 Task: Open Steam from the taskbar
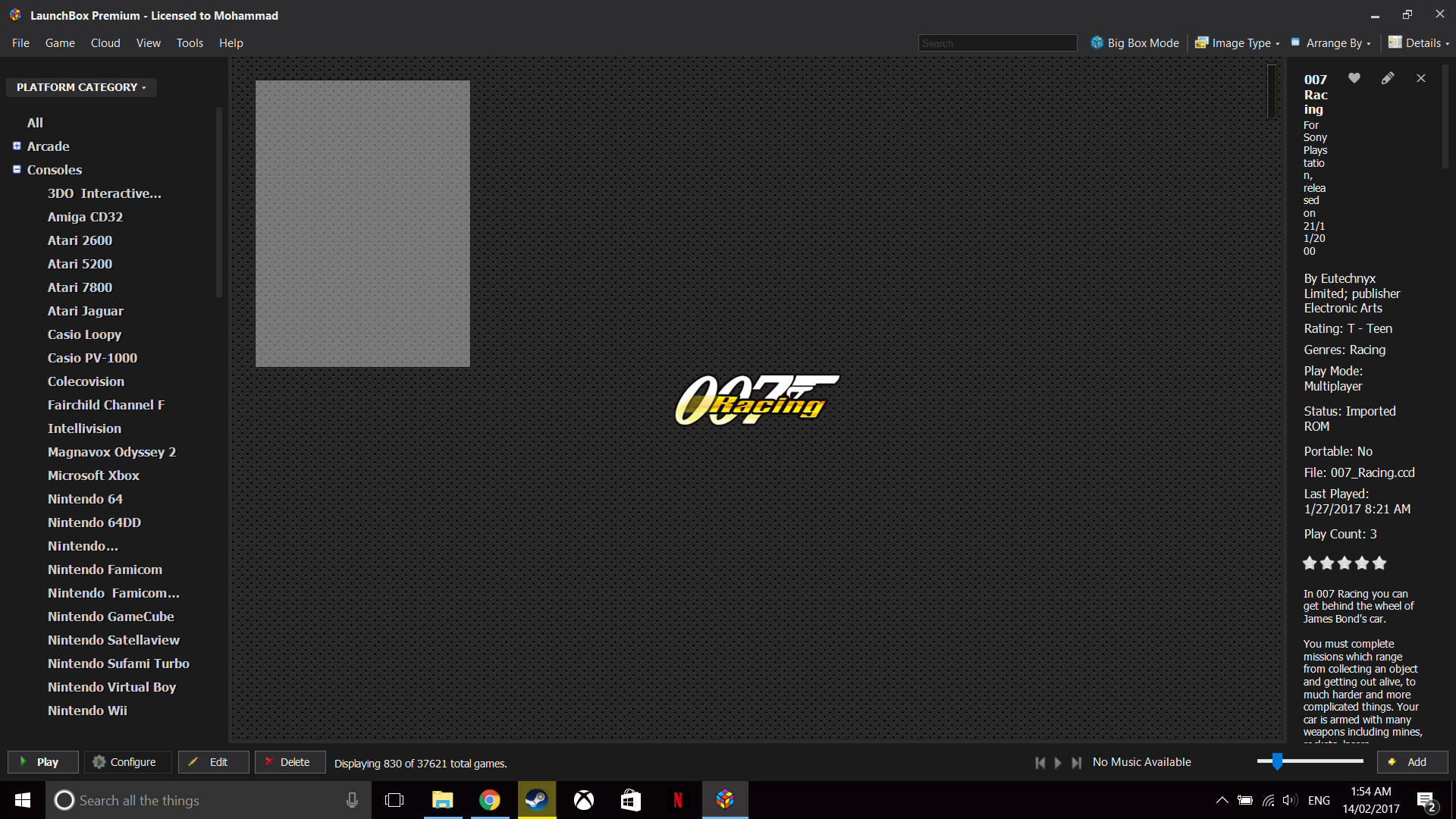(537, 800)
